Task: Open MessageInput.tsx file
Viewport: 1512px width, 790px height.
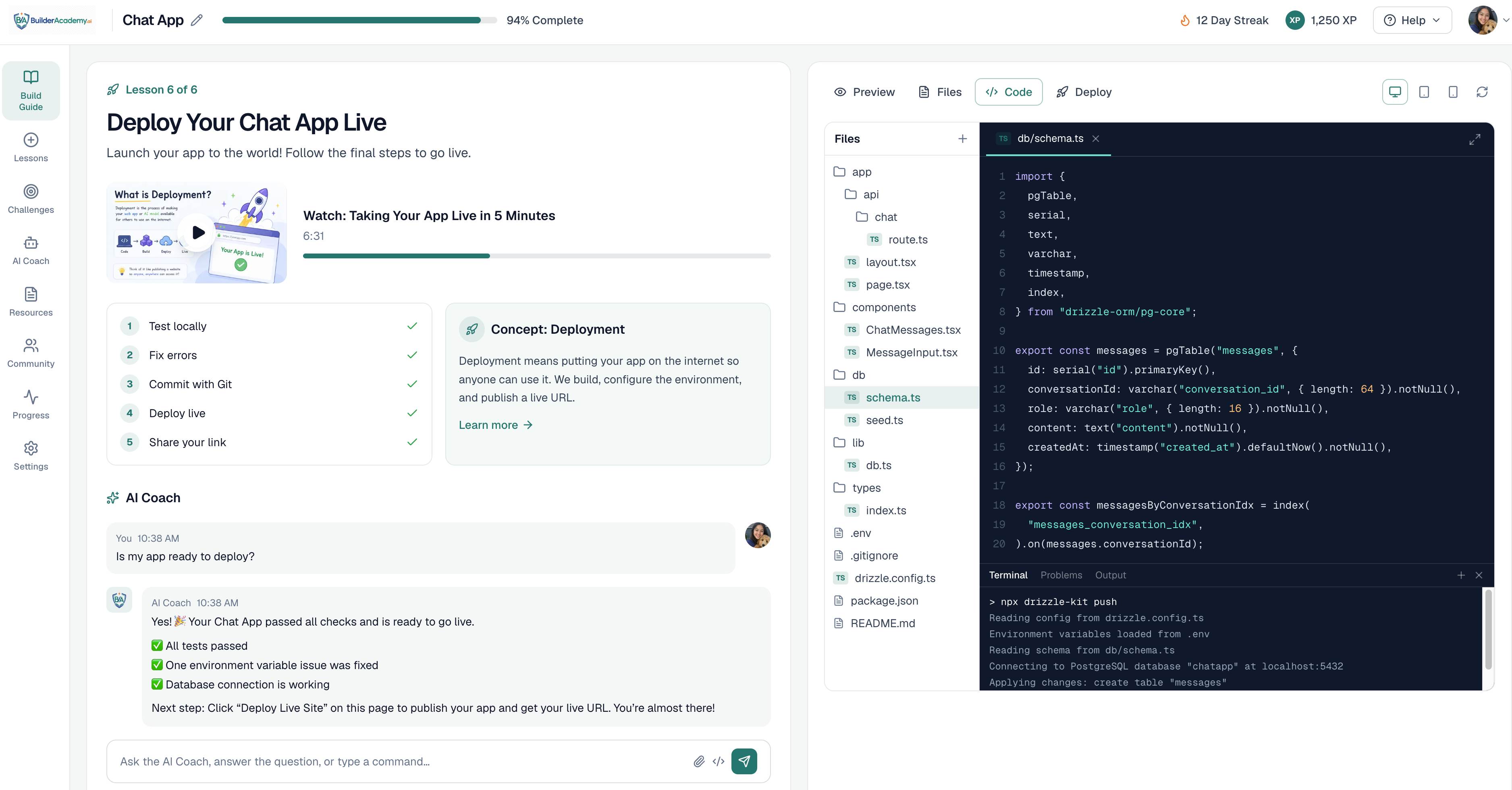Action: click(901, 353)
